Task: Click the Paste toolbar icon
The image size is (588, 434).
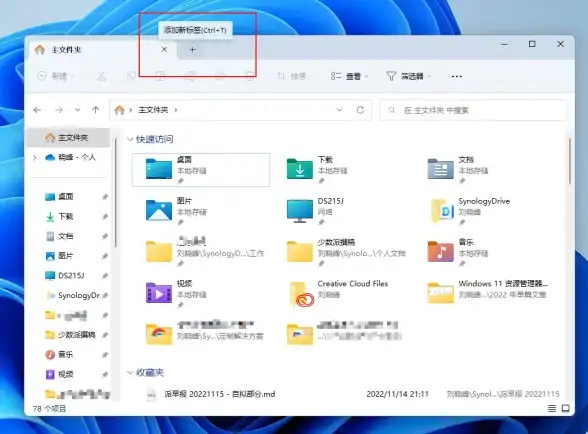Action: pos(160,76)
